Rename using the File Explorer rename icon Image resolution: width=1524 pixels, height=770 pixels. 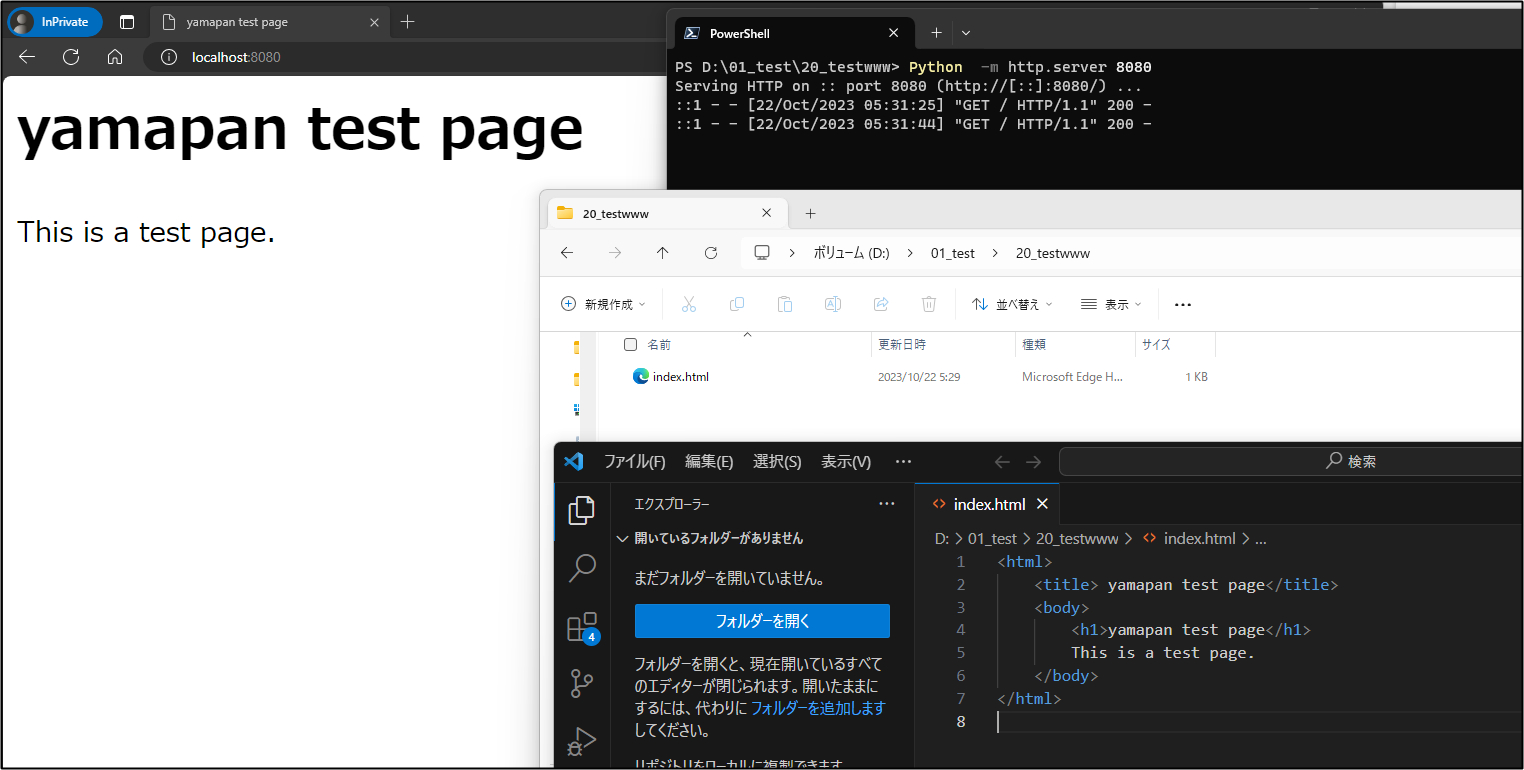click(x=832, y=304)
